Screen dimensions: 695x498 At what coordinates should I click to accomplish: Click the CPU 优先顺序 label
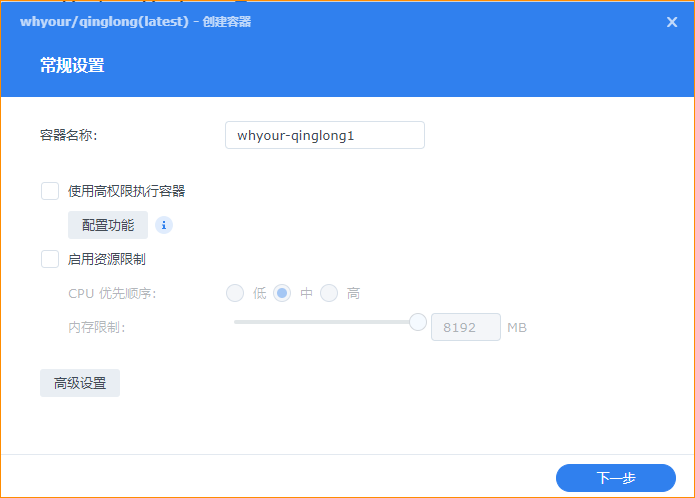click(112, 293)
